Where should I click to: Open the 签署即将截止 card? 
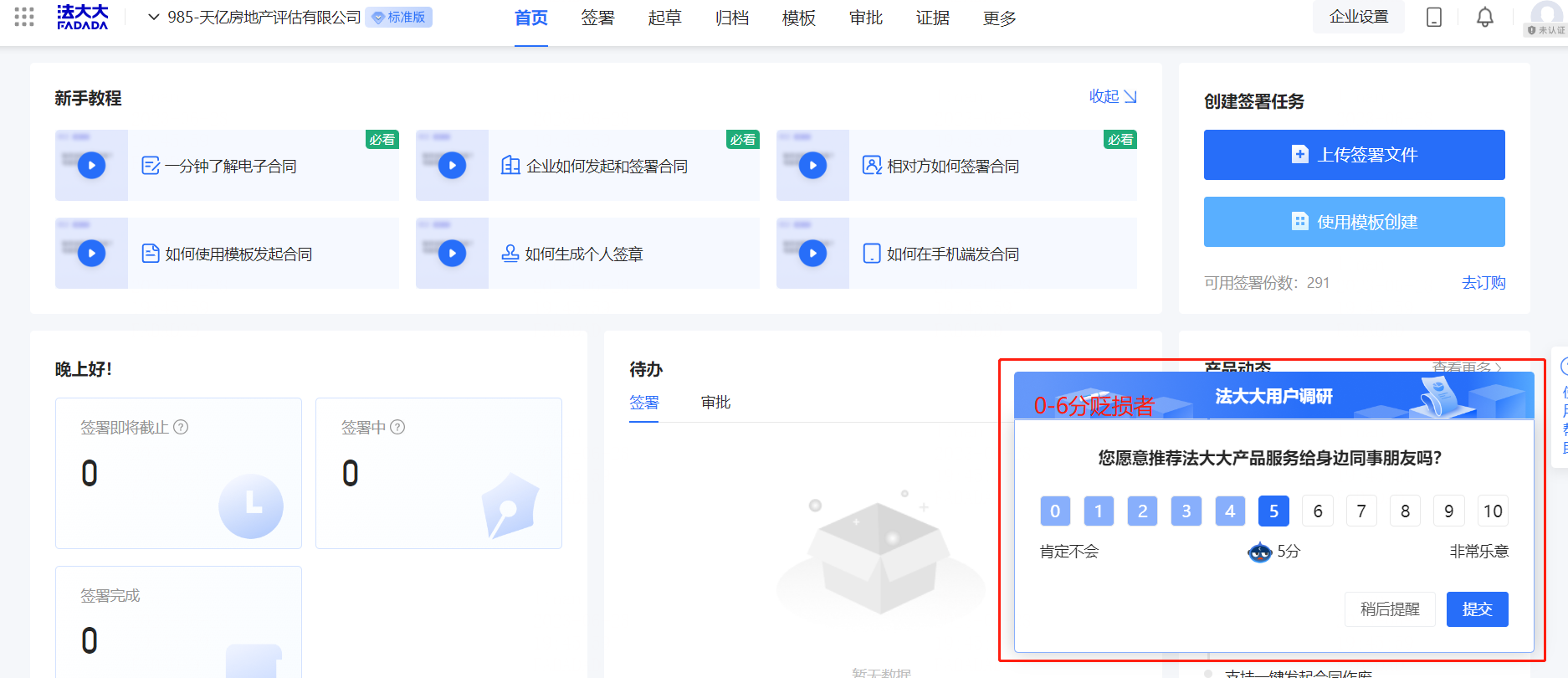tap(178, 473)
